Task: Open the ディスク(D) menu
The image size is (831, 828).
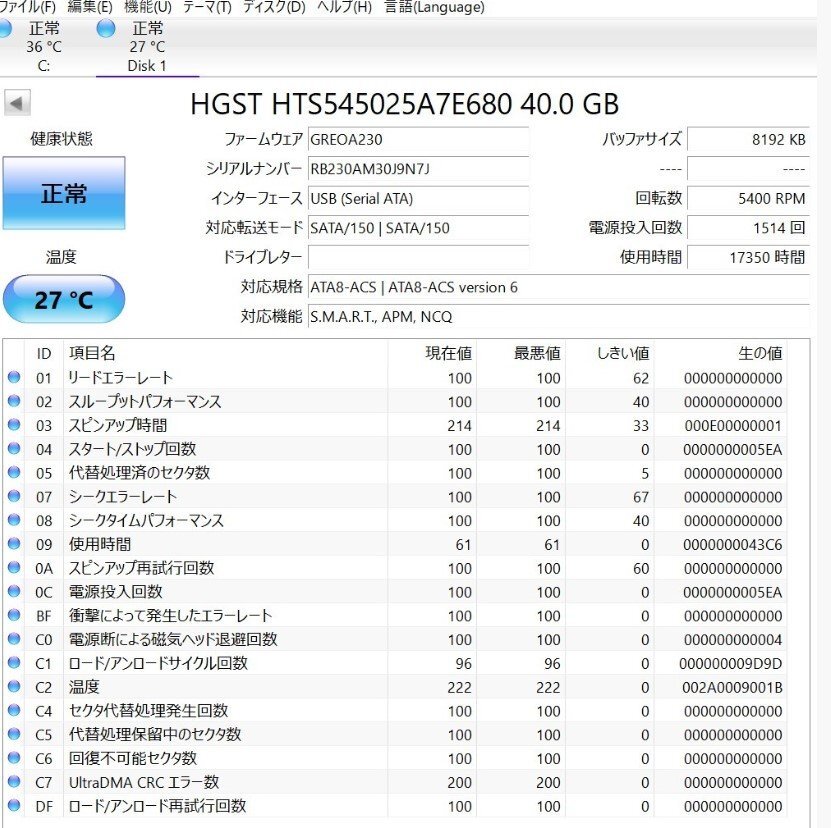Action: 274,7
